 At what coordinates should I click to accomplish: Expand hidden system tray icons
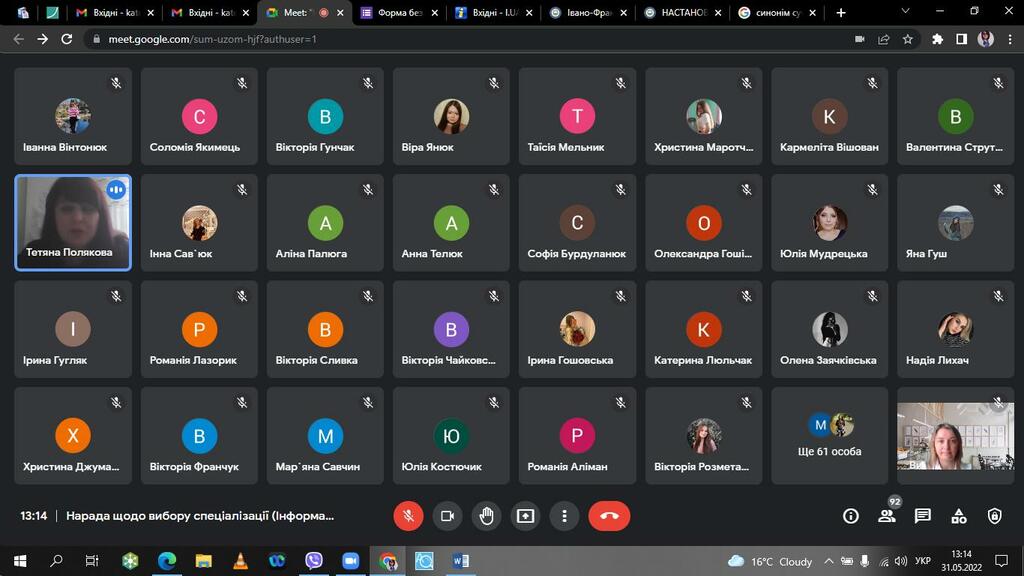pos(829,560)
